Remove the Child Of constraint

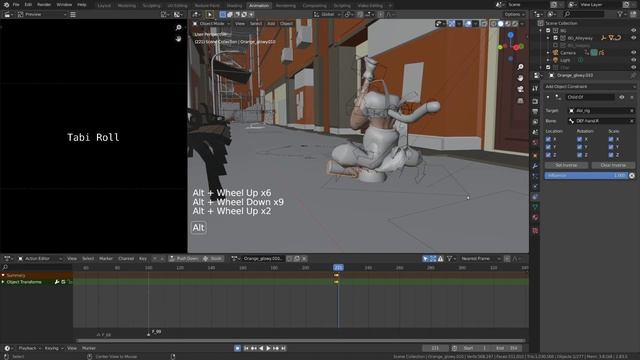[632, 97]
